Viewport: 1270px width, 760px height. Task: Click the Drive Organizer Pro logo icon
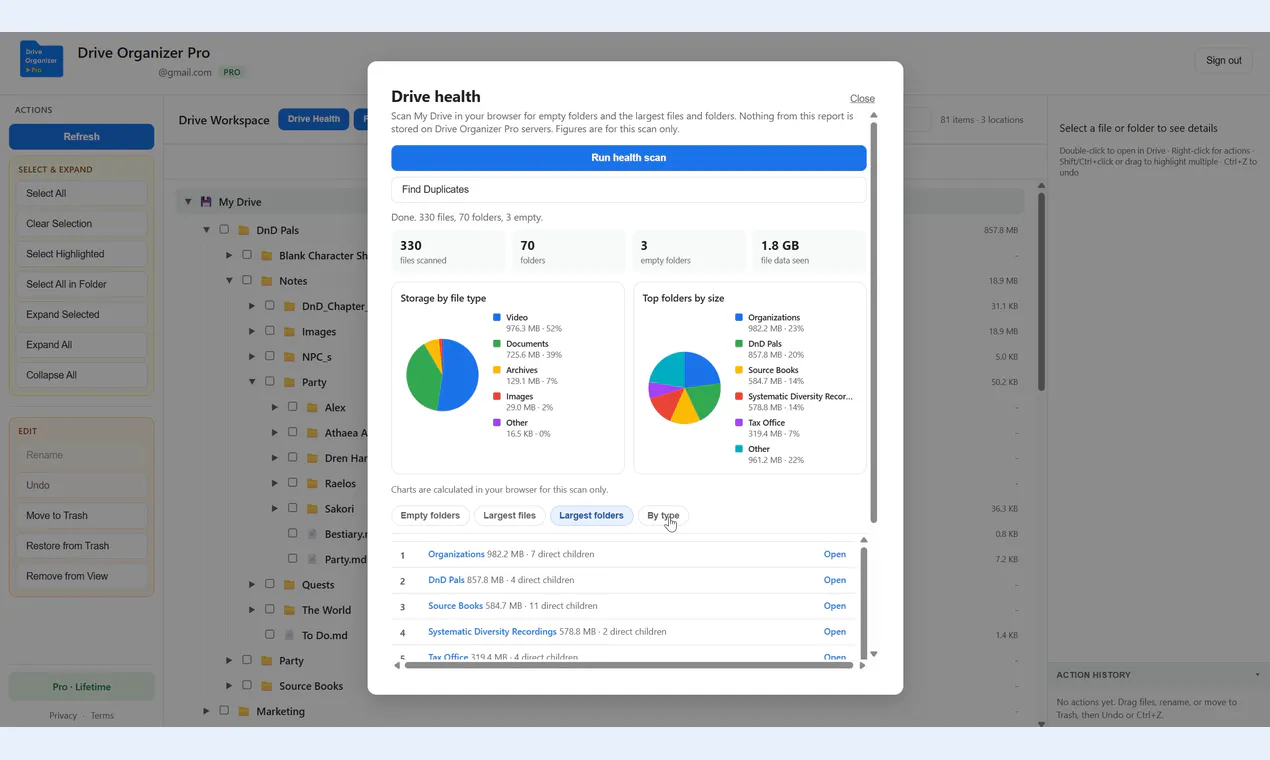[x=41, y=59]
